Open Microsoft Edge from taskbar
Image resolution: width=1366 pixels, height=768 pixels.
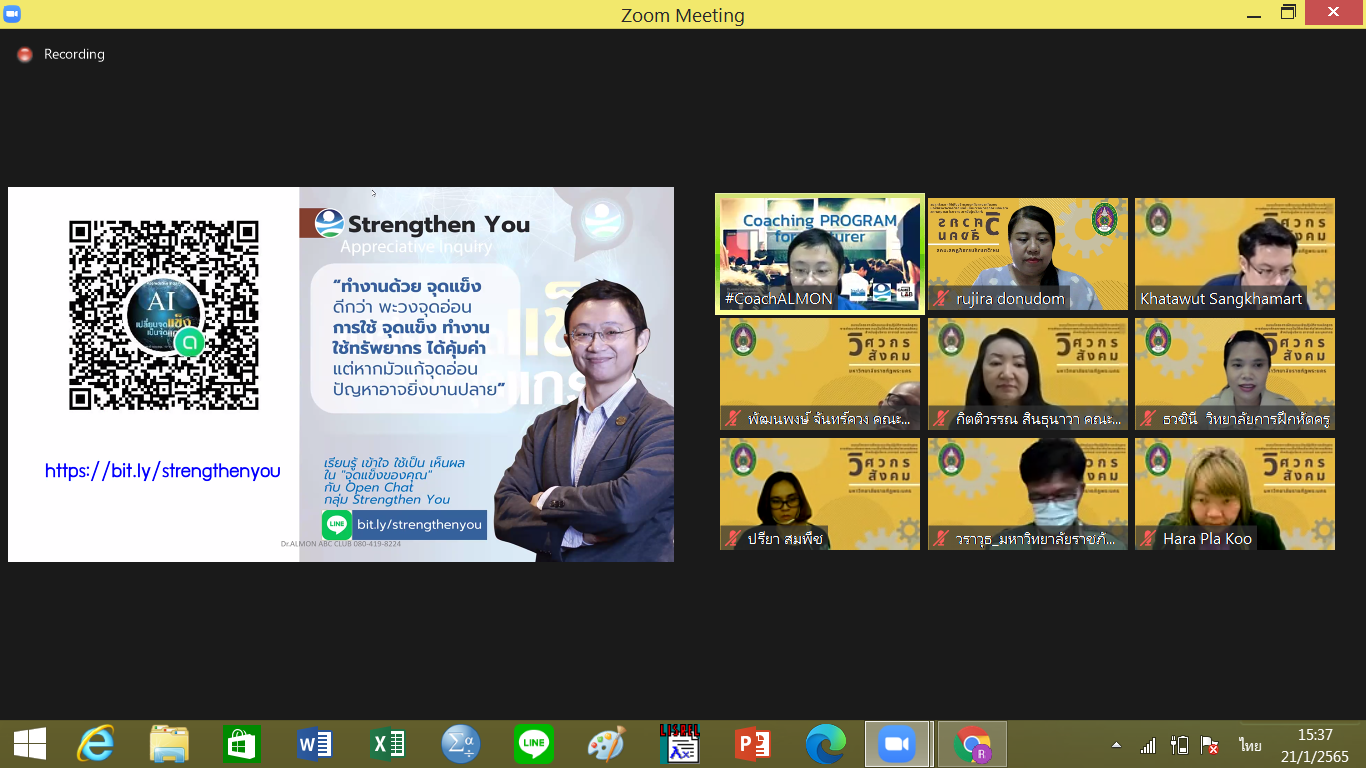825,744
